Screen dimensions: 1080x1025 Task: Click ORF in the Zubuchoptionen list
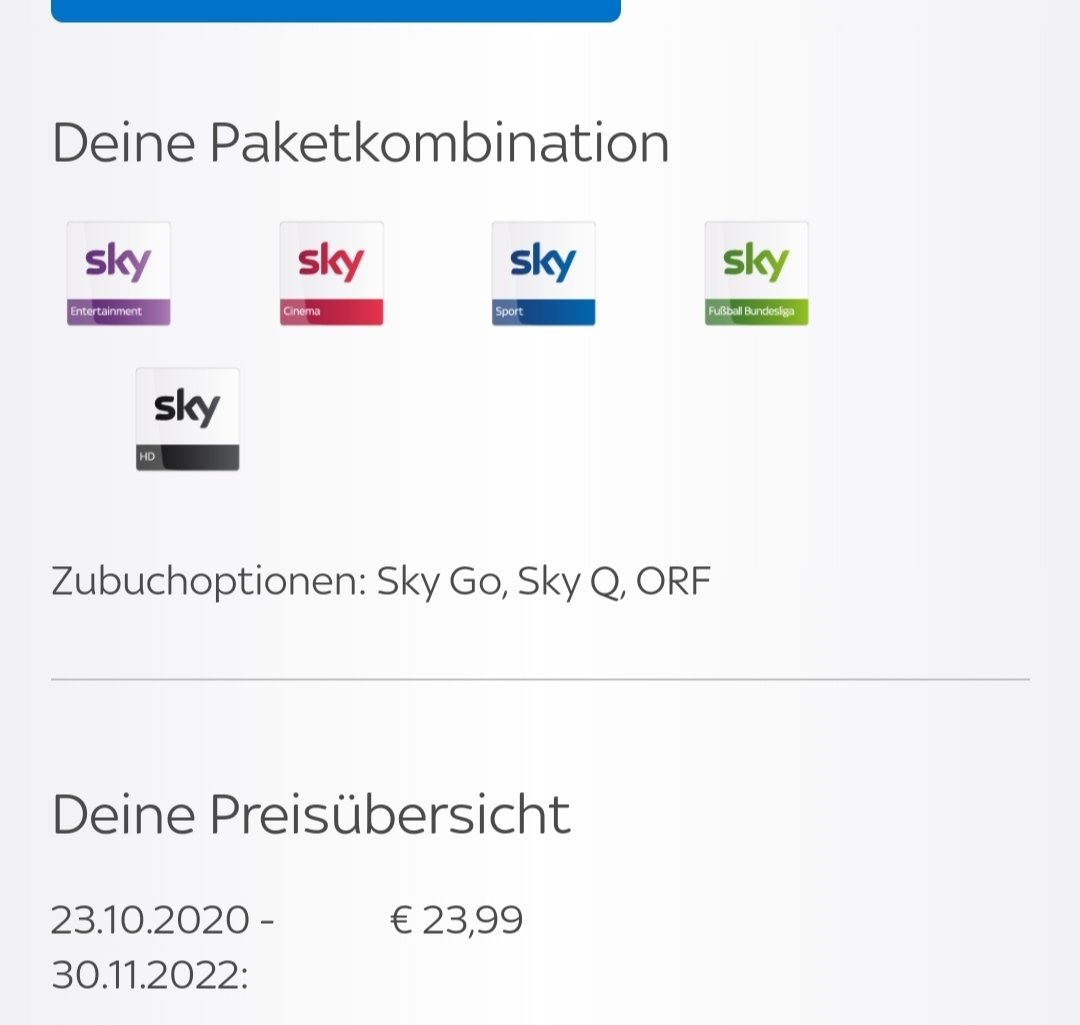tap(673, 581)
